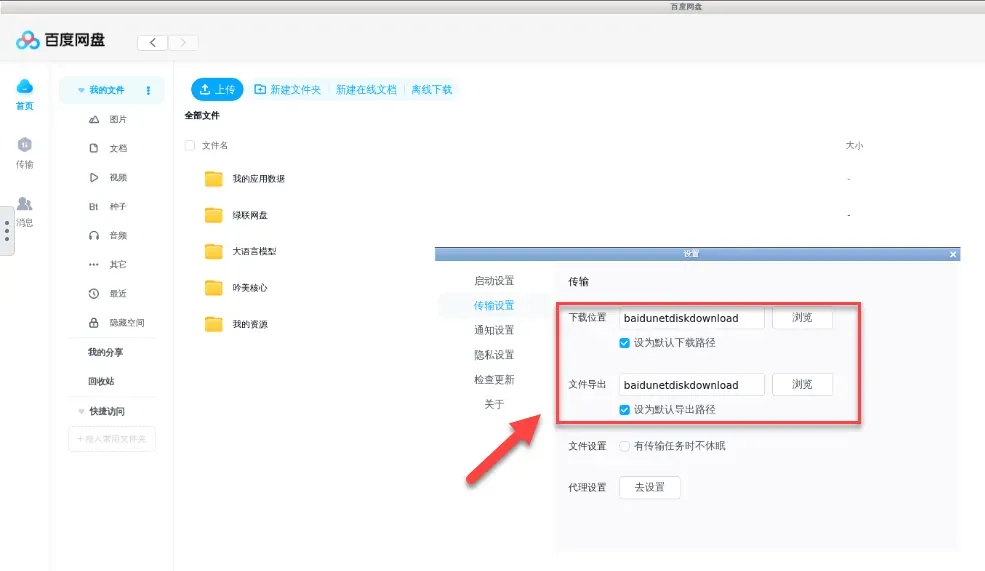985x571 pixels.
Task: Click the 下载位置 path input field
Action: tap(692, 318)
